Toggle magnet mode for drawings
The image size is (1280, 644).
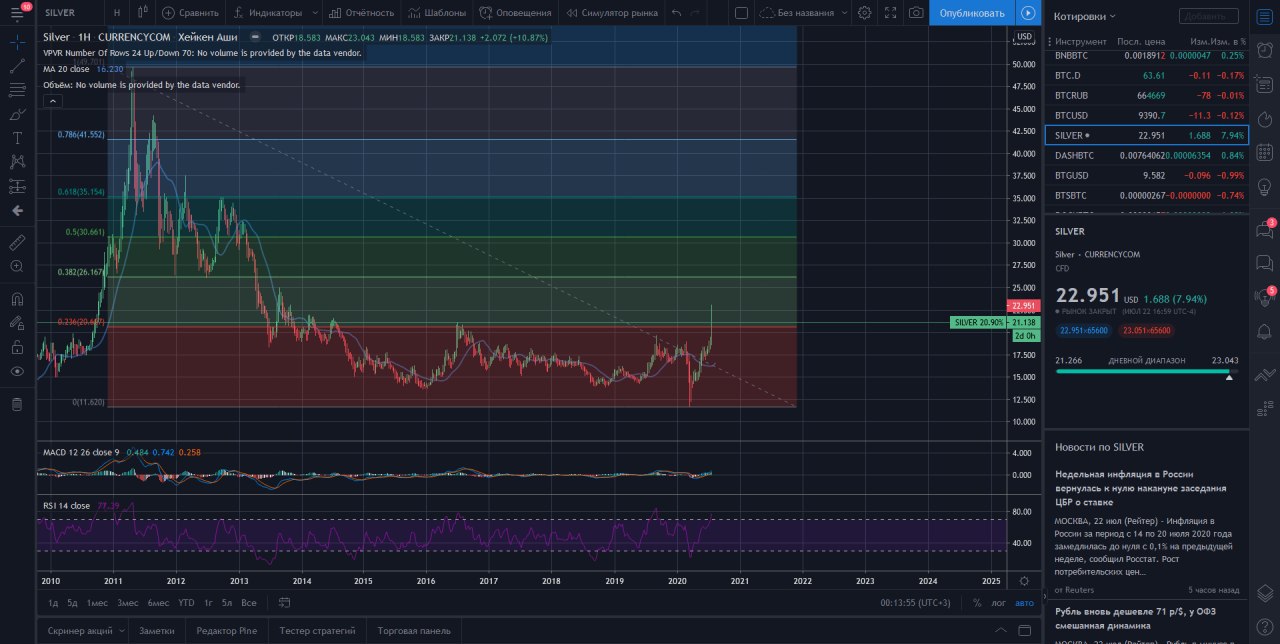(x=17, y=298)
